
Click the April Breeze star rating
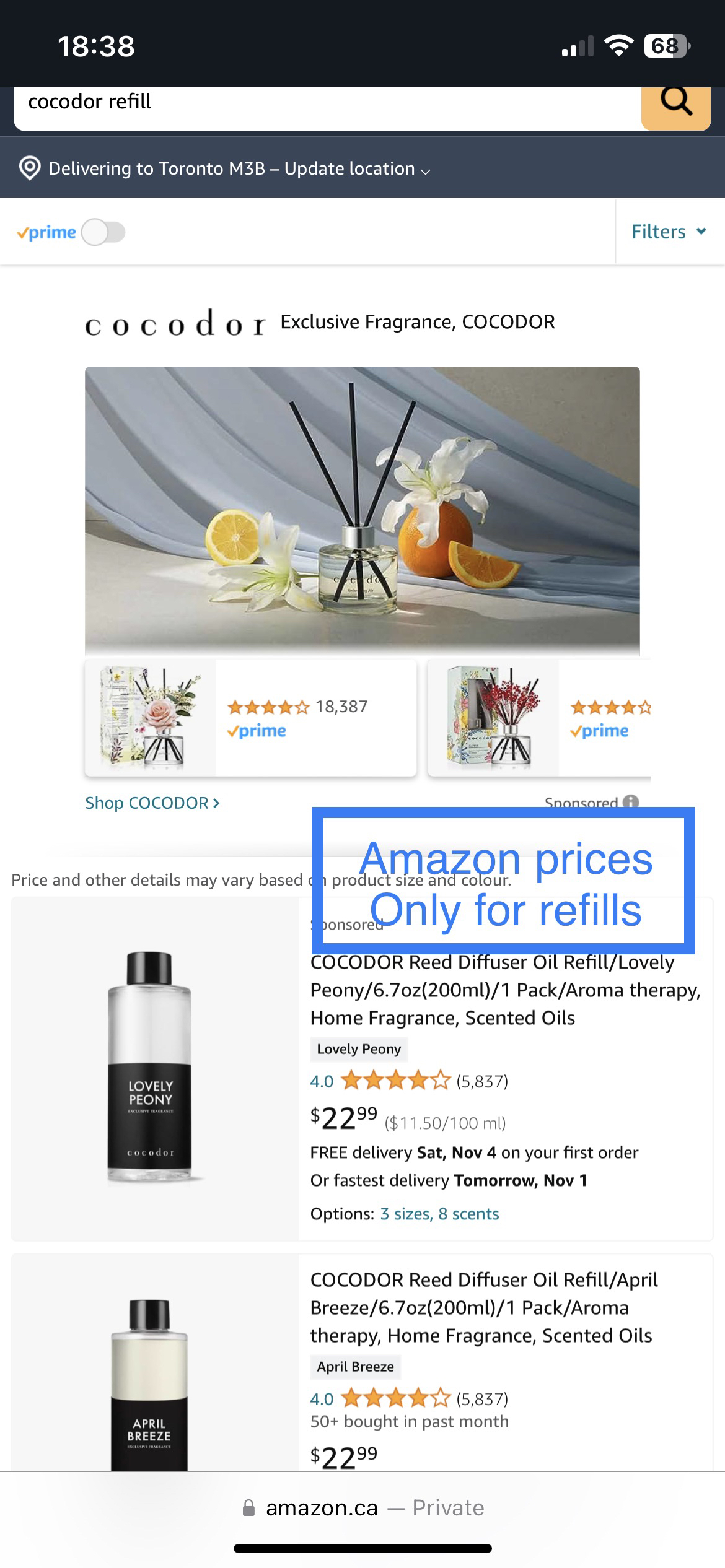(395, 1399)
